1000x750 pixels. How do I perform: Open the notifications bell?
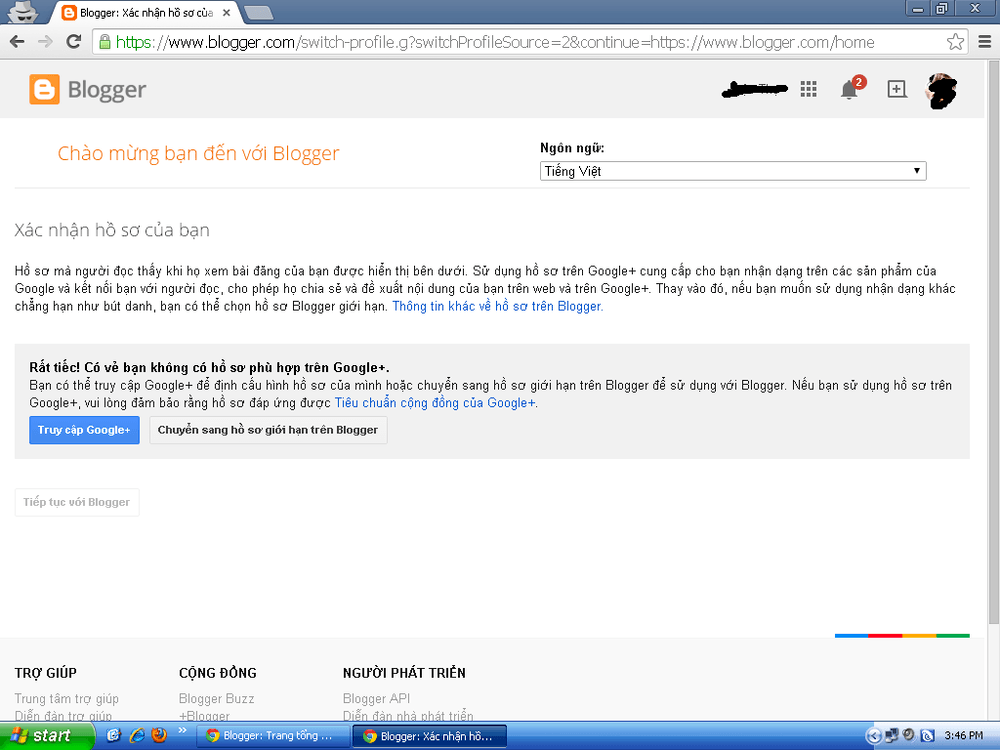click(x=849, y=90)
